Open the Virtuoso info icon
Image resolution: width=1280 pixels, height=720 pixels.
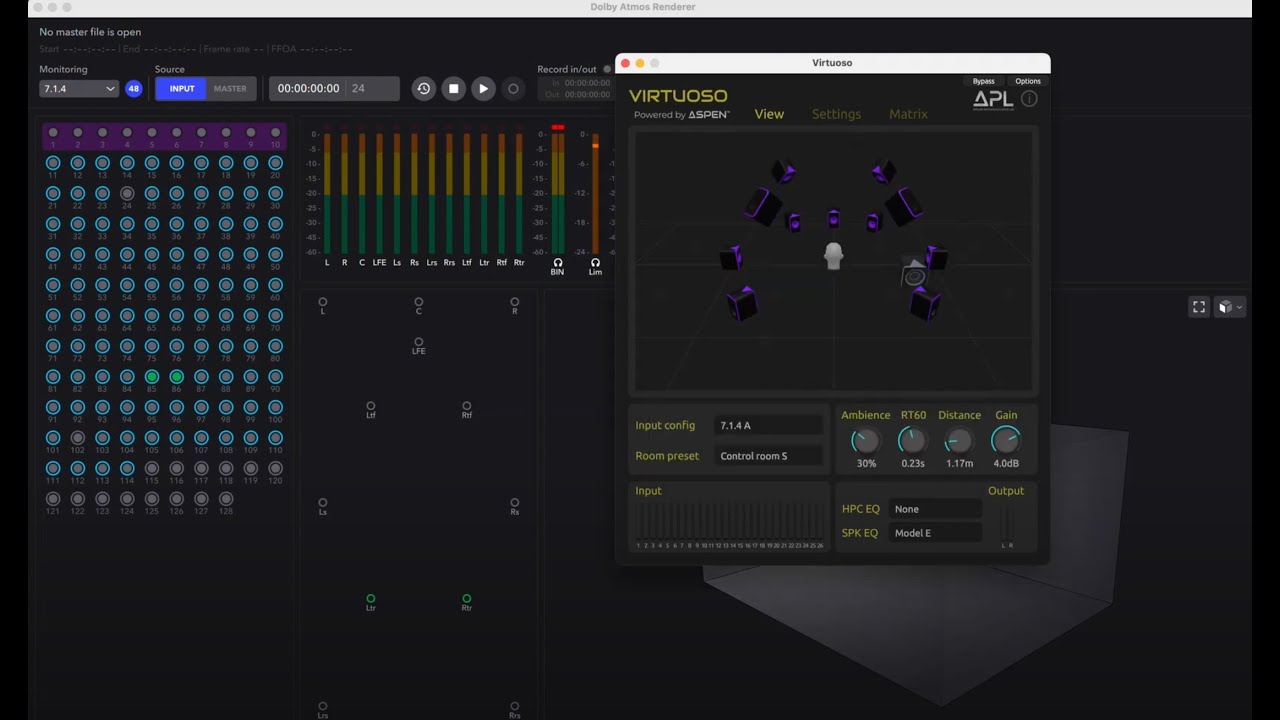coord(1029,99)
